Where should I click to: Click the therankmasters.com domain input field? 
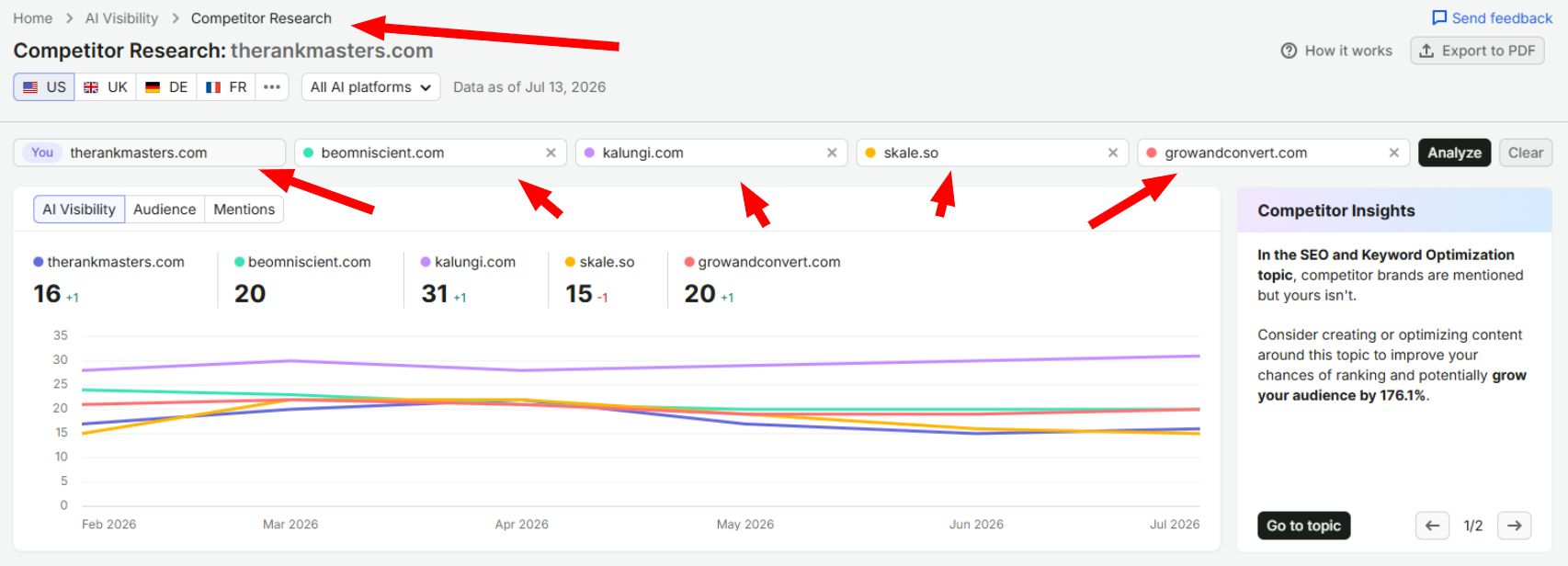click(x=150, y=153)
